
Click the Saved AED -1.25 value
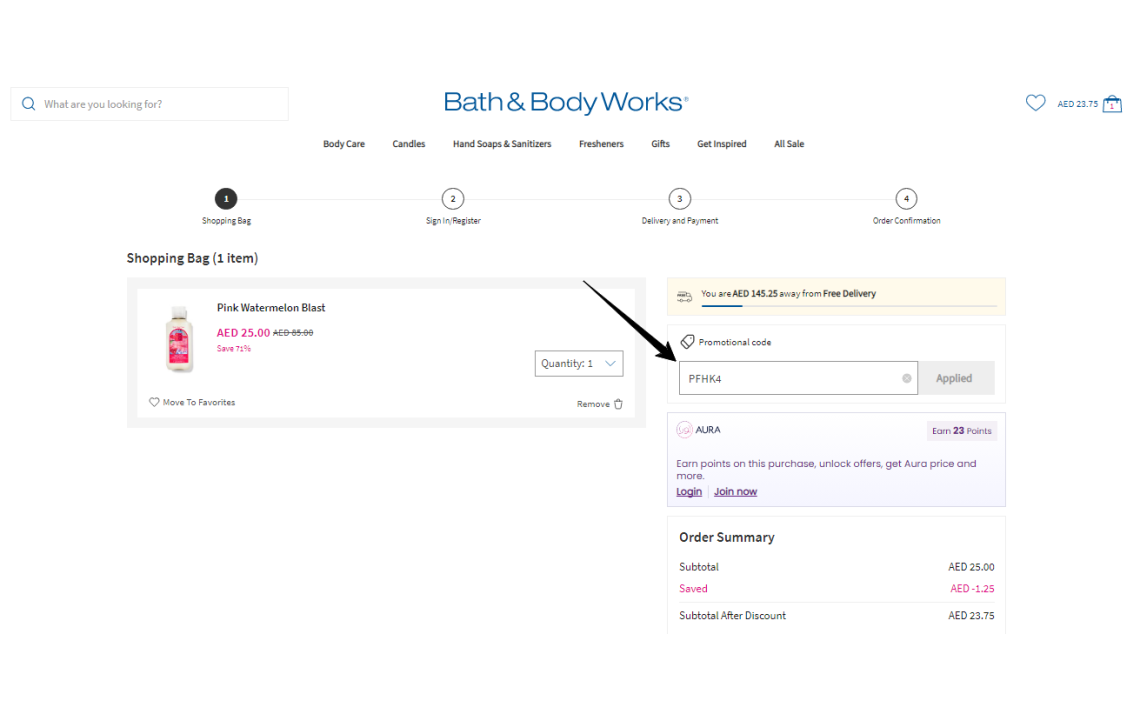click(x=972, y=588)
